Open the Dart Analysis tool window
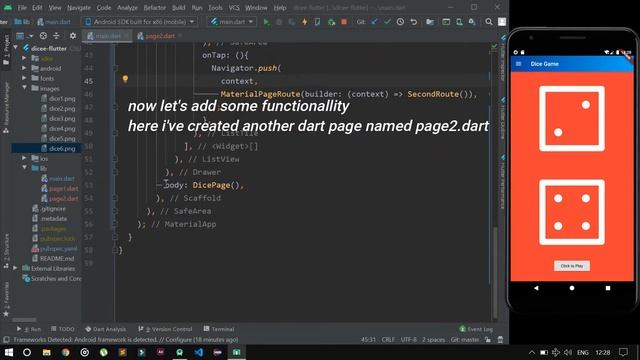The height and width of the screenshot is (360, 640). pyautogui.click(x=105, y=329)
